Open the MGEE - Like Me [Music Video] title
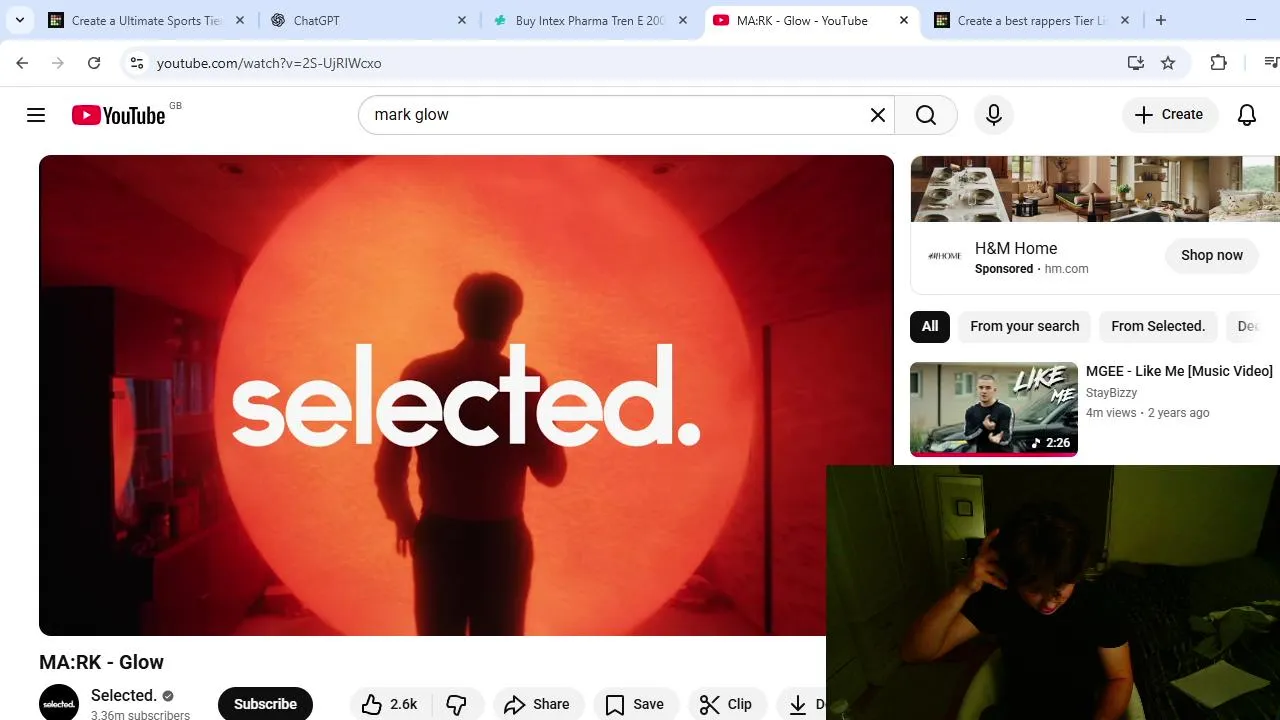 (1179, 371)
